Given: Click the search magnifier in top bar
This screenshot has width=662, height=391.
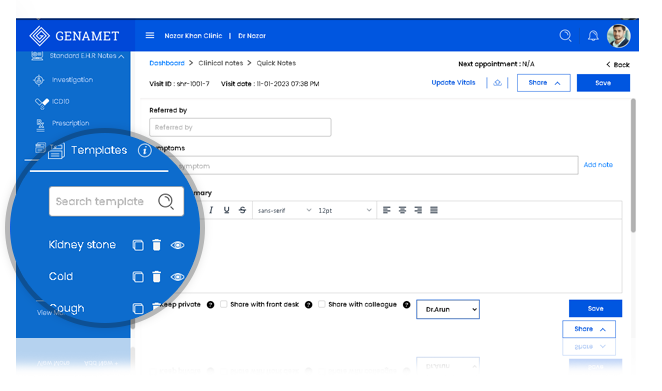Looking at the screenshot, I should coord(565,35).
